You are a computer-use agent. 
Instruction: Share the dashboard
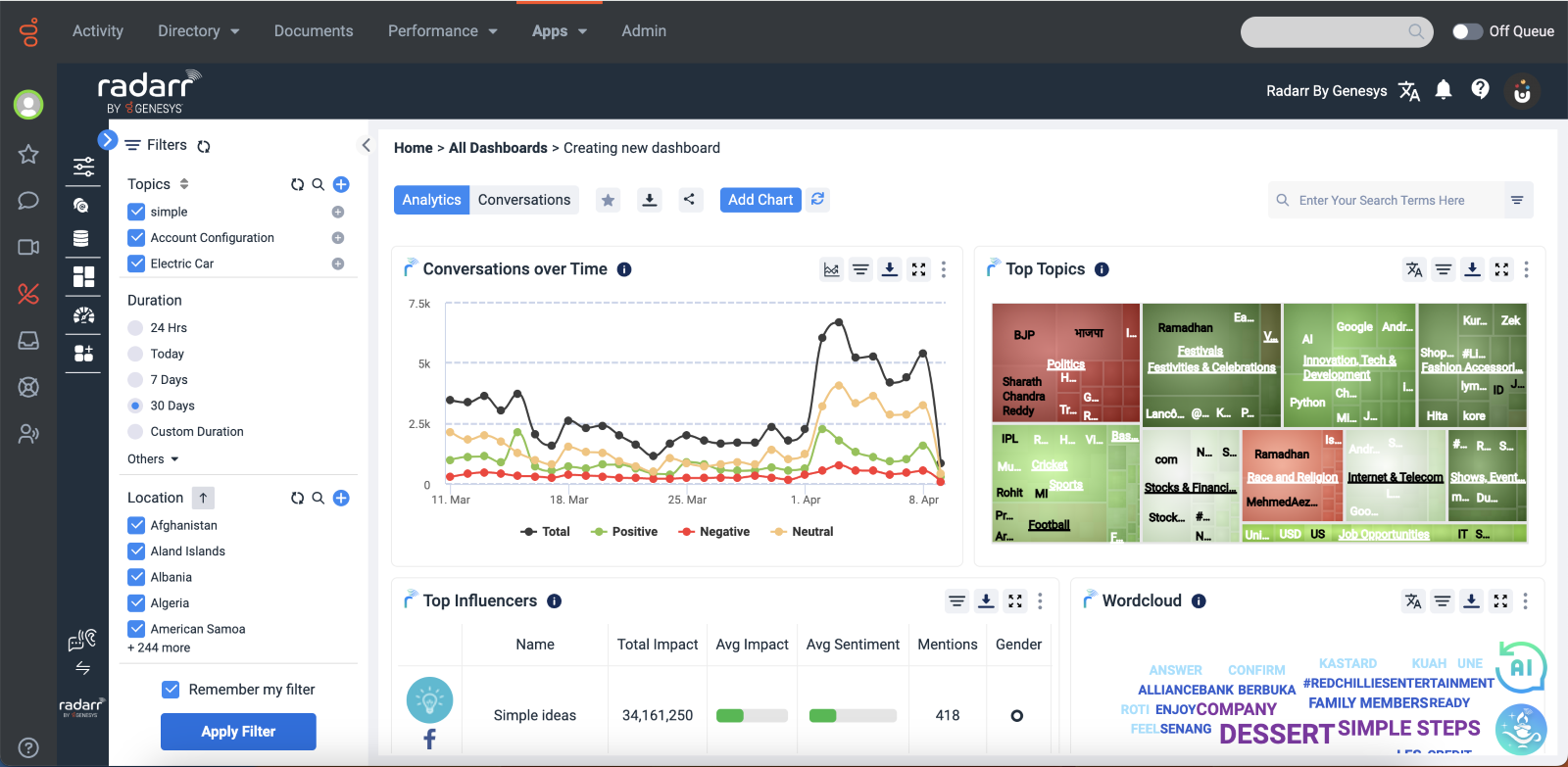(x=690, y=200)
